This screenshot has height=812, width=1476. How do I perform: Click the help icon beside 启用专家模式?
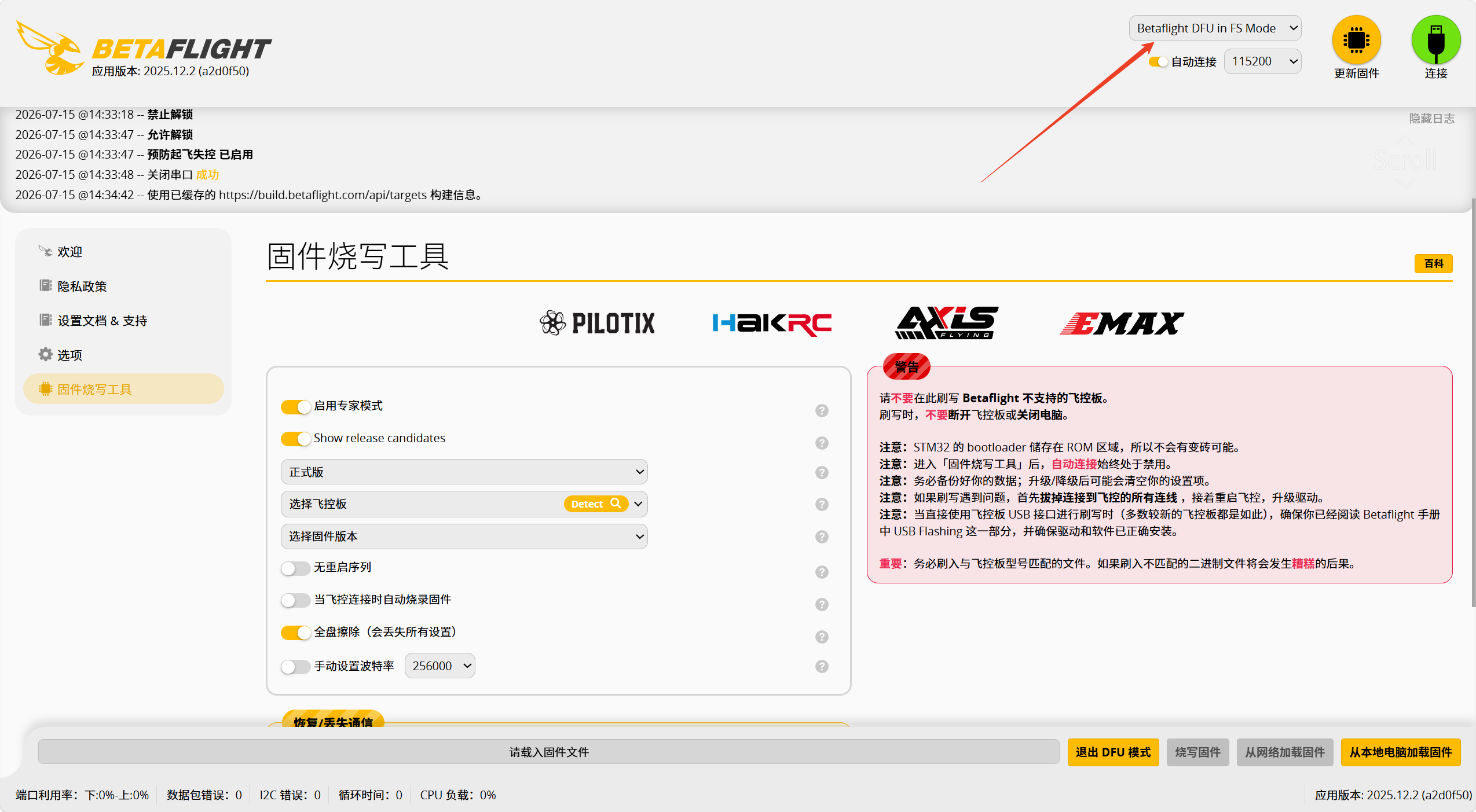point(822,410)
